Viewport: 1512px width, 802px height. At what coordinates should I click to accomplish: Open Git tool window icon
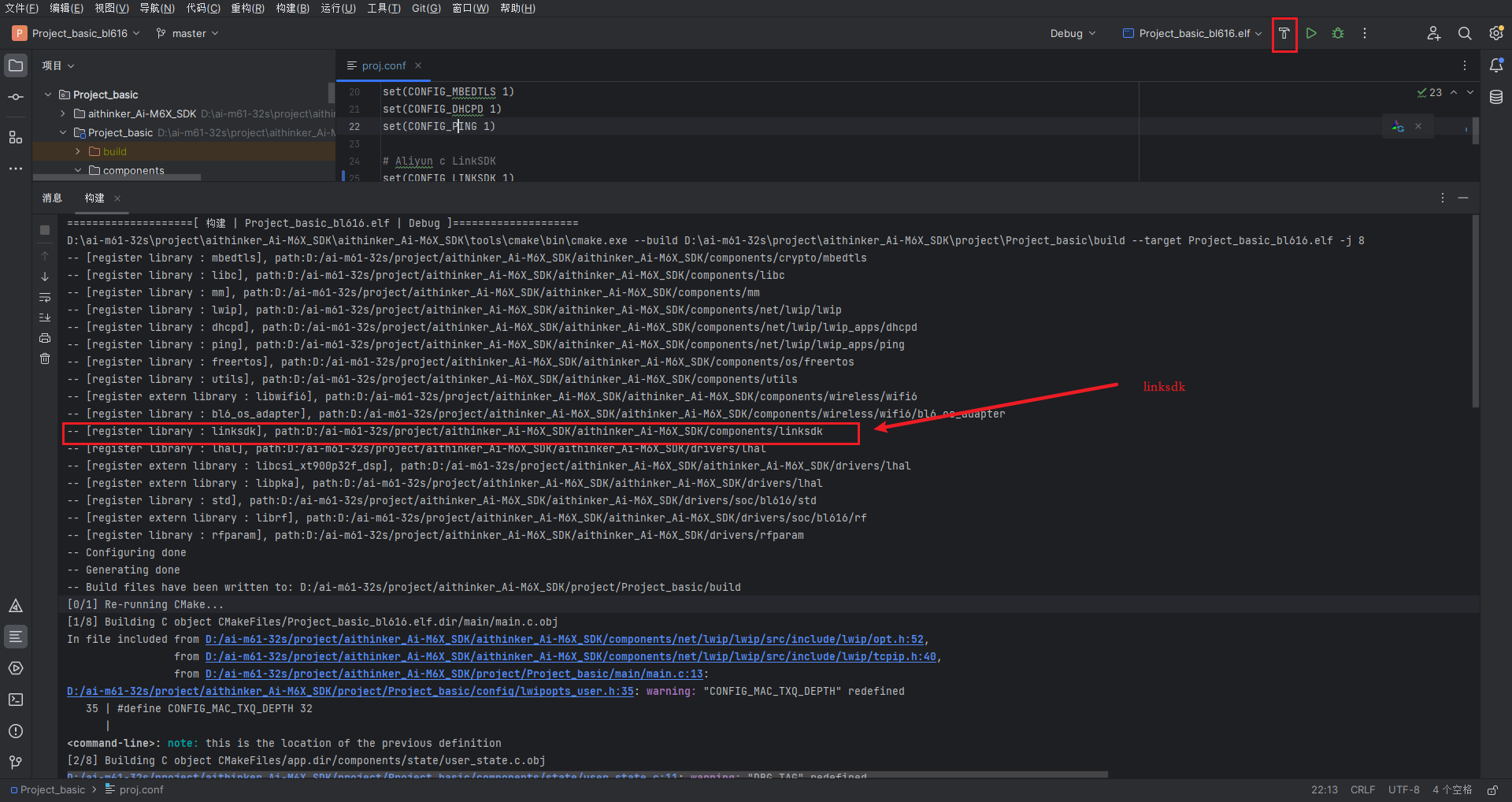16,763
